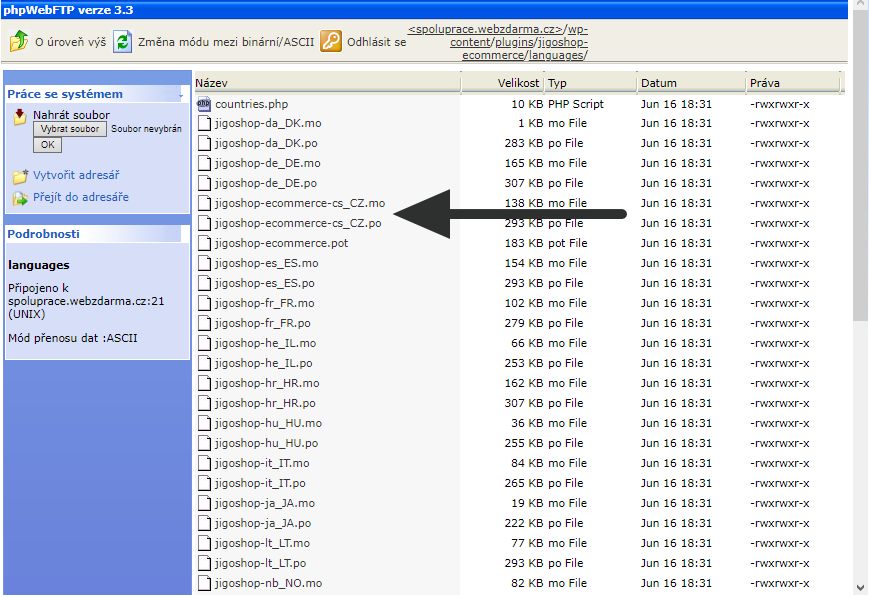Click the file icon of jigoshop-ja_JA.po
This screenshot has height=597, width=869.
[x=205, y=523]
